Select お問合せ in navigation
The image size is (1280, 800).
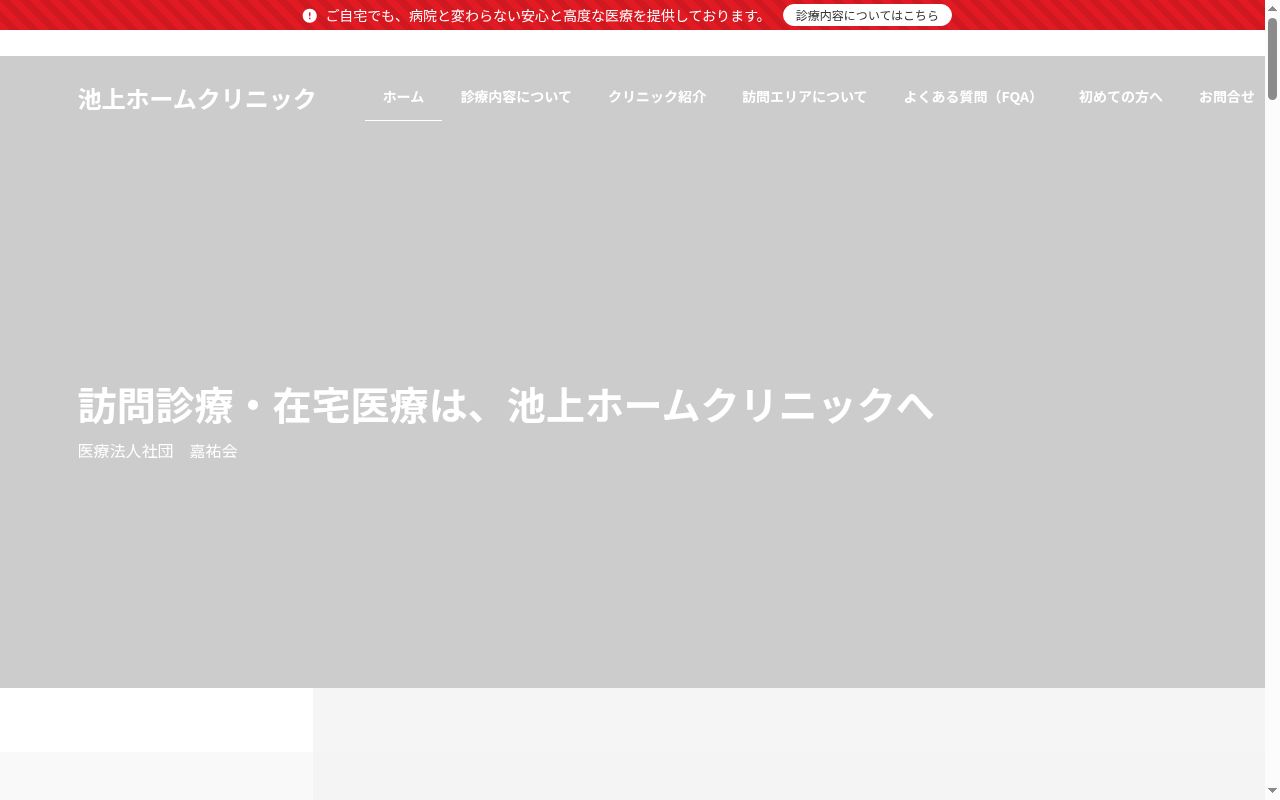[x=1226, y=97]
